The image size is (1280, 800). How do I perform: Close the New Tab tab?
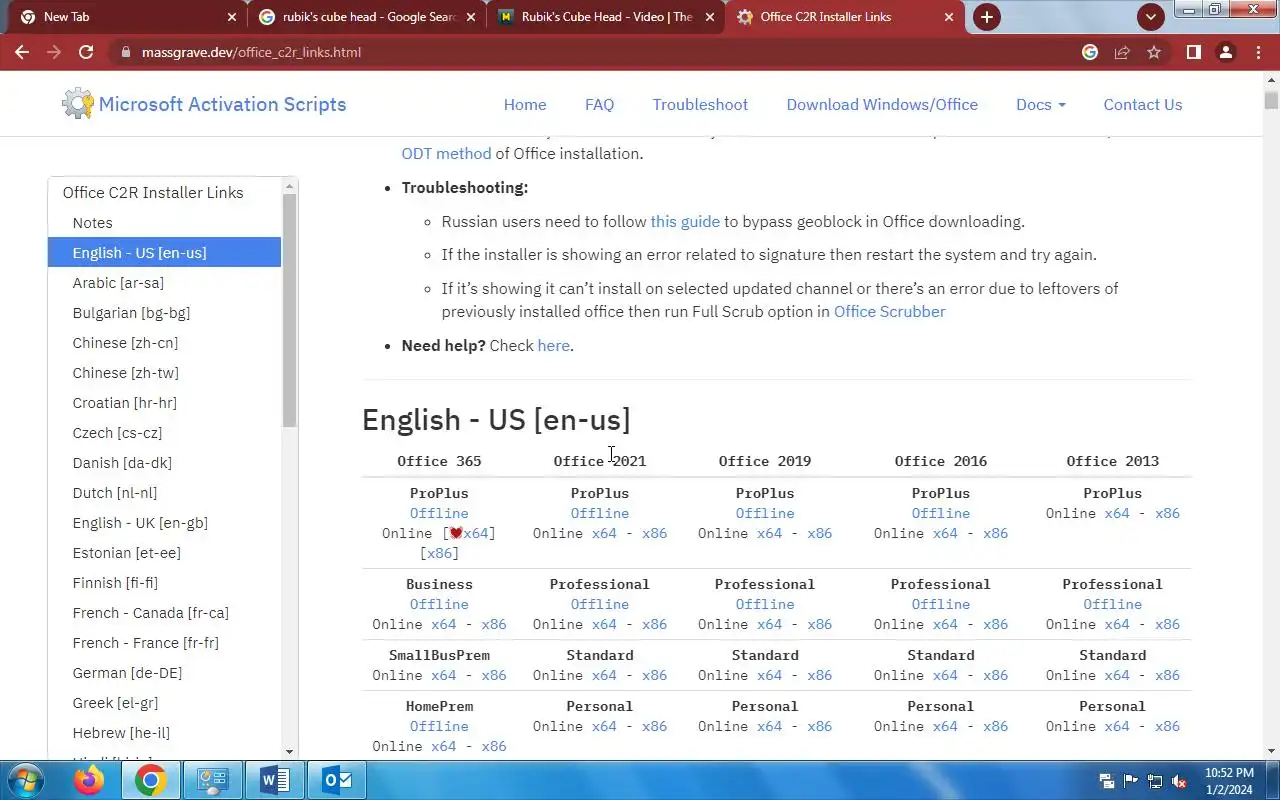pos(232,17)
